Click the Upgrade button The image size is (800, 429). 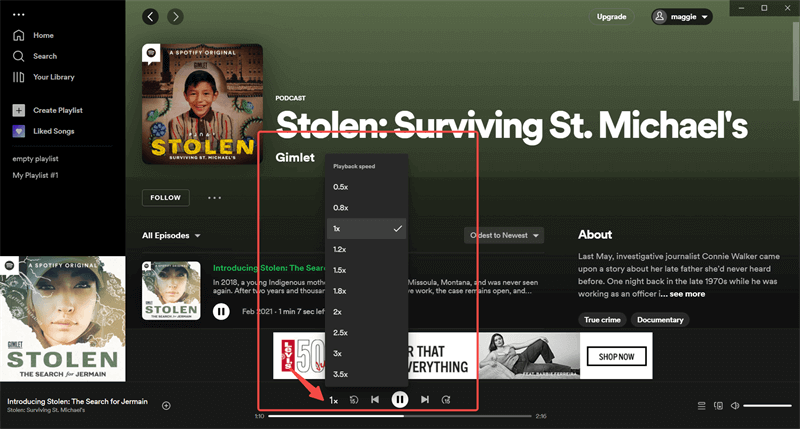(611, 17)
